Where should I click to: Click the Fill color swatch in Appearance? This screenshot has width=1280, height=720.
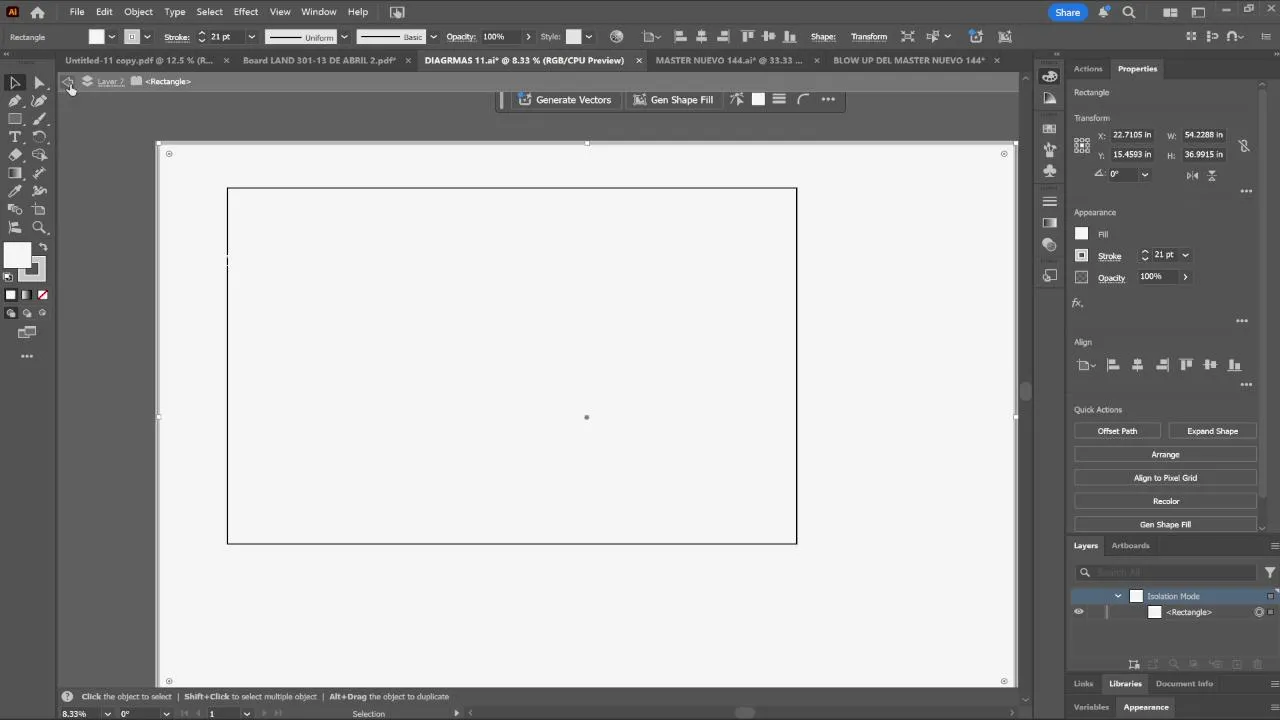(1081, 234)
